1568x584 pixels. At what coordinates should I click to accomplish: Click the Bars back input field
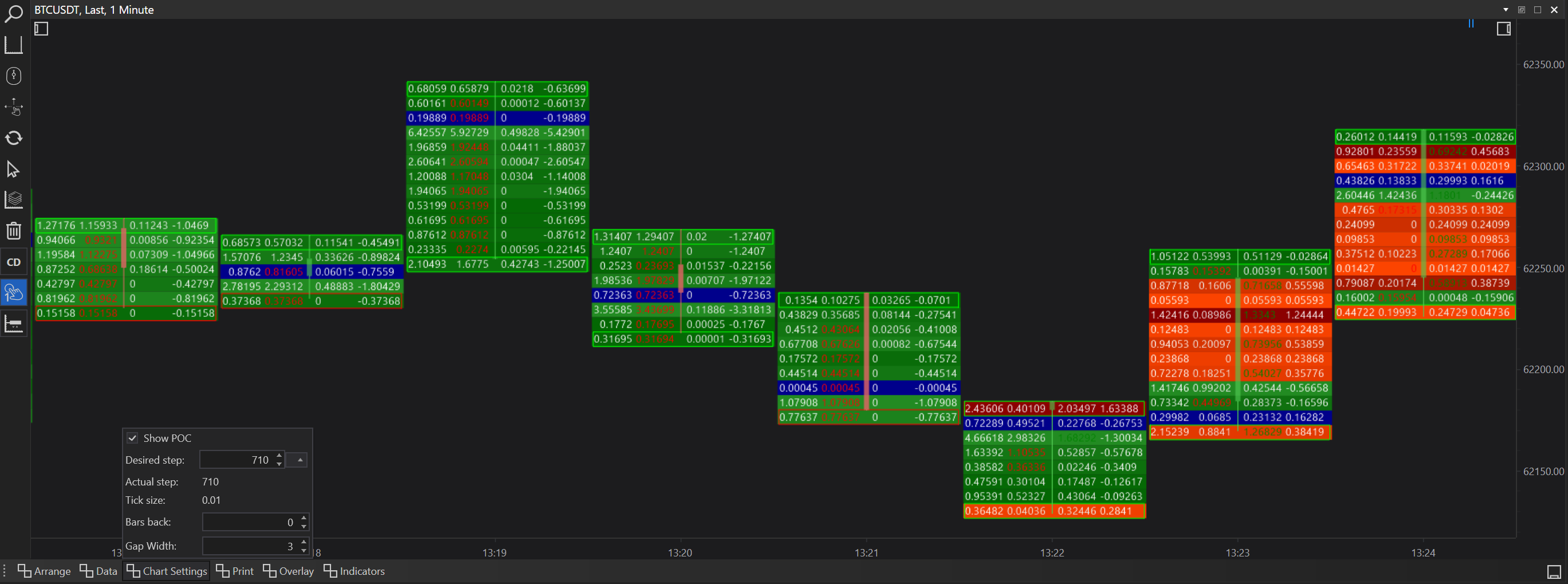(250, 522)
